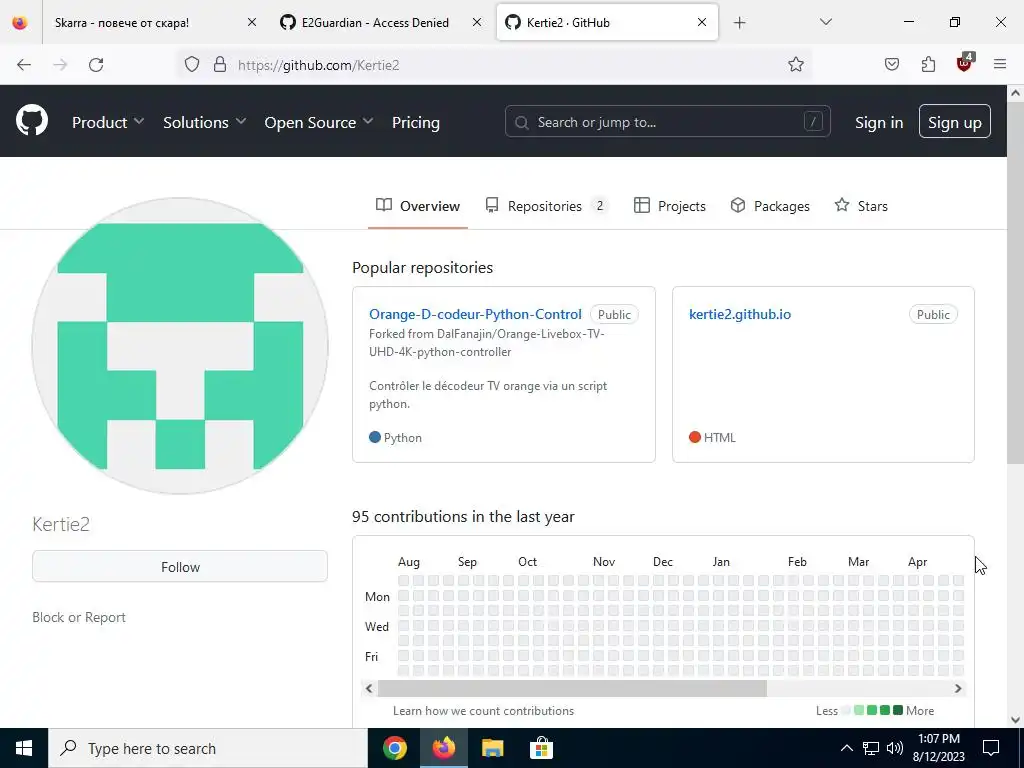Screen dimensions: 1024x768
Task: Launch Chrome from taskbar
Action: coord(394,748)
